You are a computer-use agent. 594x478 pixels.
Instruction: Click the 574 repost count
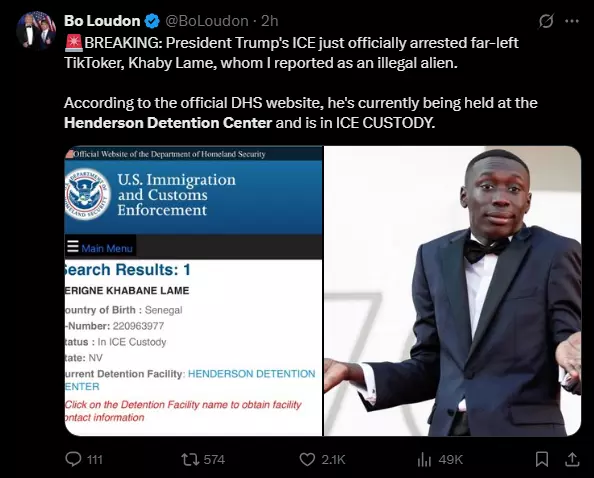[x=214, y=460]
